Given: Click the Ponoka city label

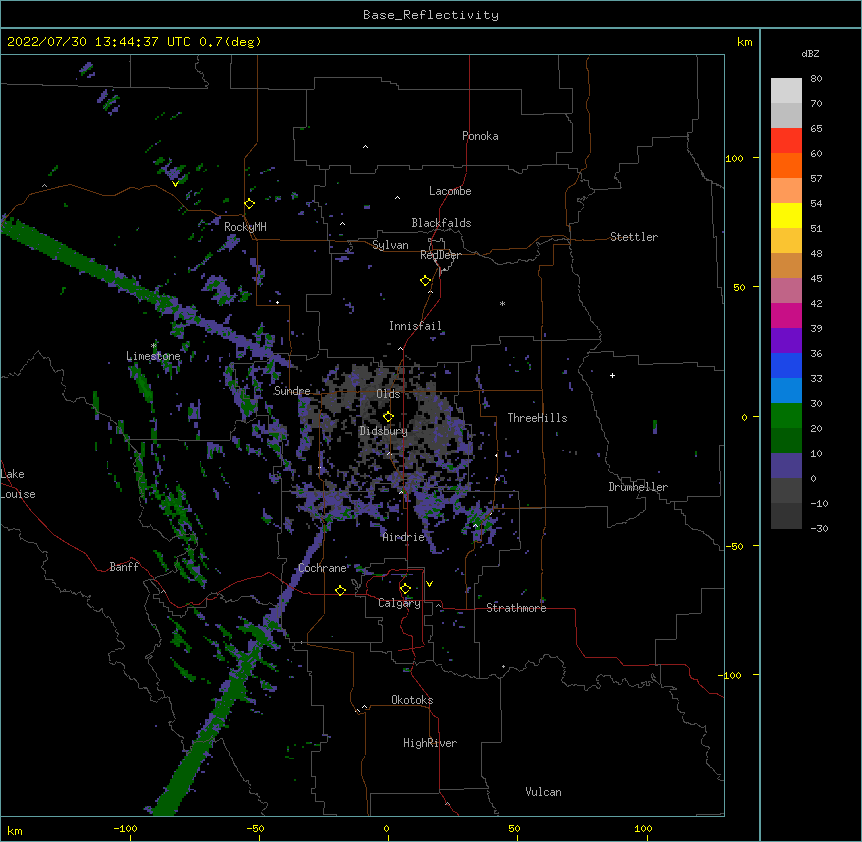Looking at the screenshot, I should click(480, 136).
